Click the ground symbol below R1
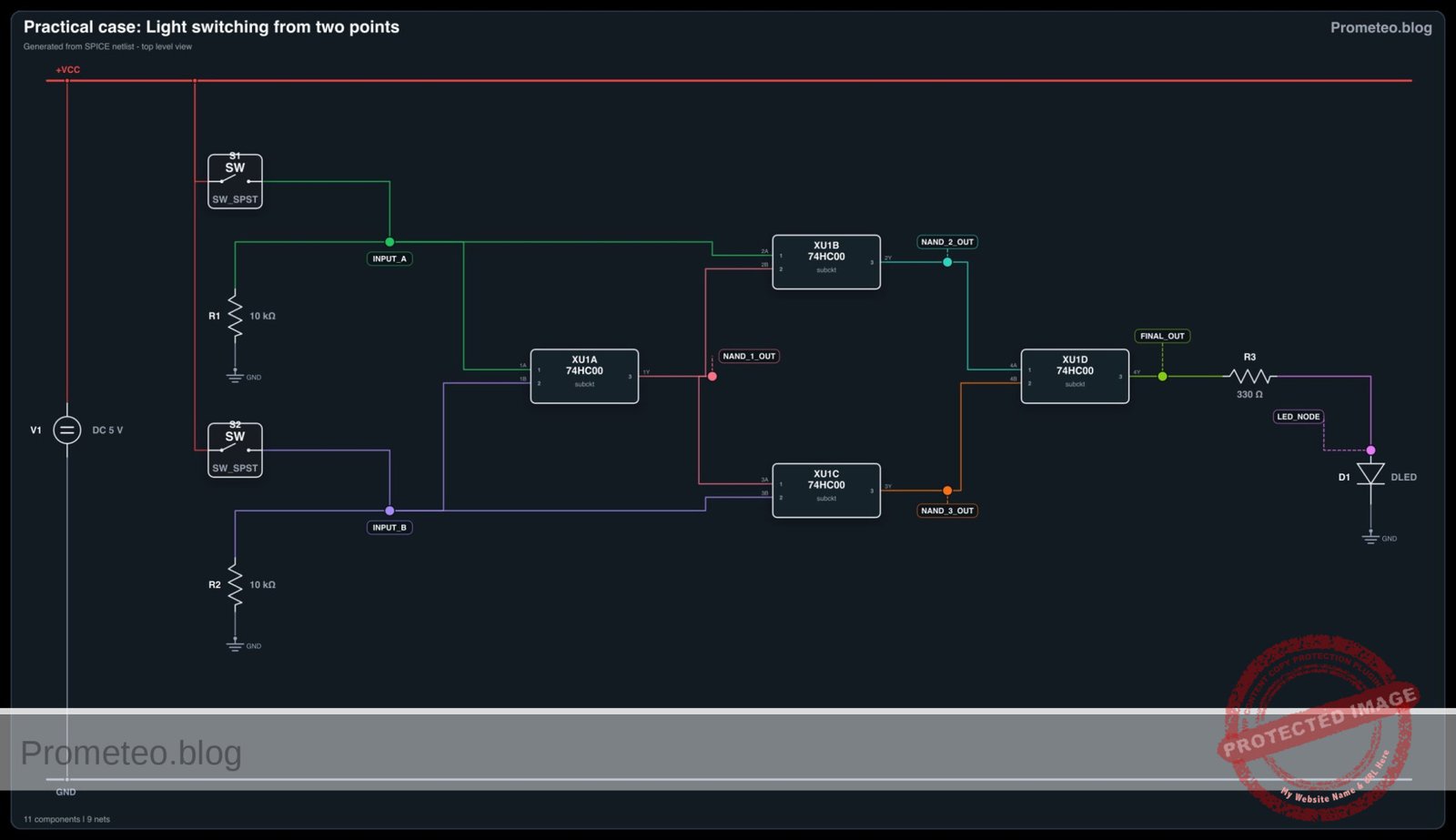 (x=235, y=376)
